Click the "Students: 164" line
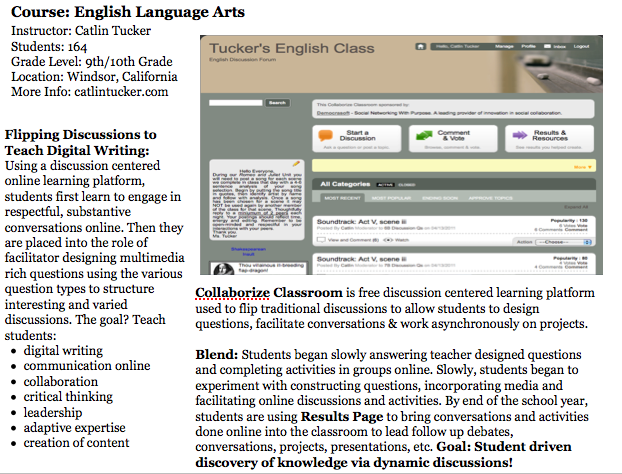The image size is (622, 474). click(49, 46)
